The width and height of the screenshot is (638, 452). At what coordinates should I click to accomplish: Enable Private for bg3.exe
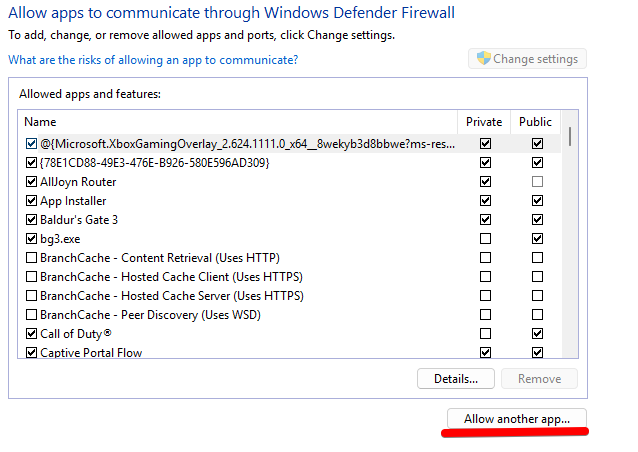pos(486,239)
